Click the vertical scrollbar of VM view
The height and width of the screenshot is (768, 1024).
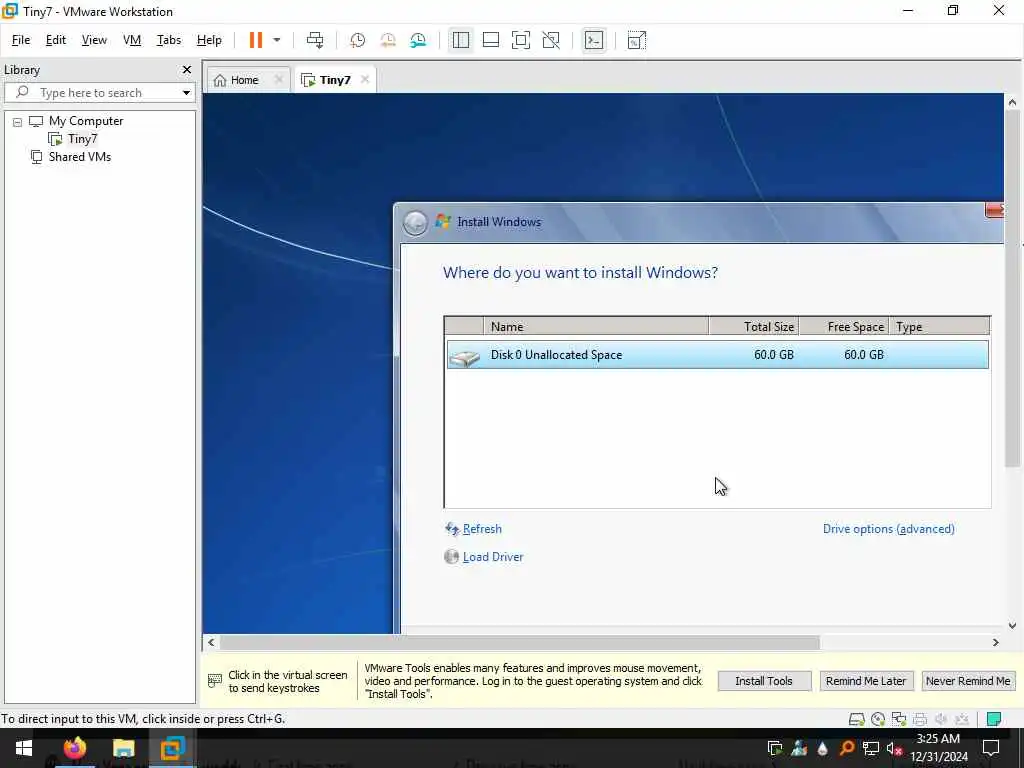pos(1012,287)
